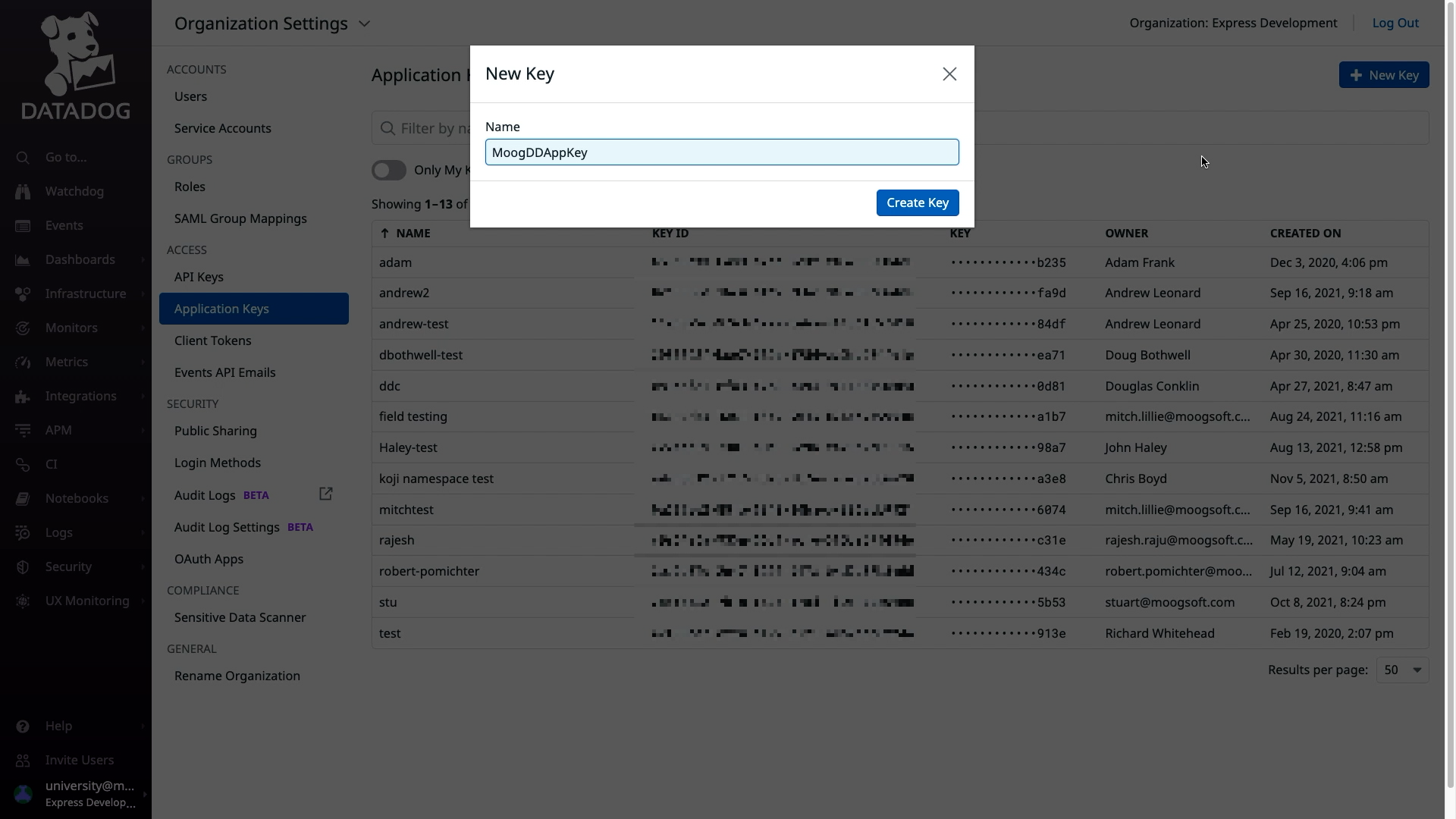Image resolution: width=1456 pixels, height=819 pixels.
Task: Sort by the NAME column arrow
Action: (384, 234)
